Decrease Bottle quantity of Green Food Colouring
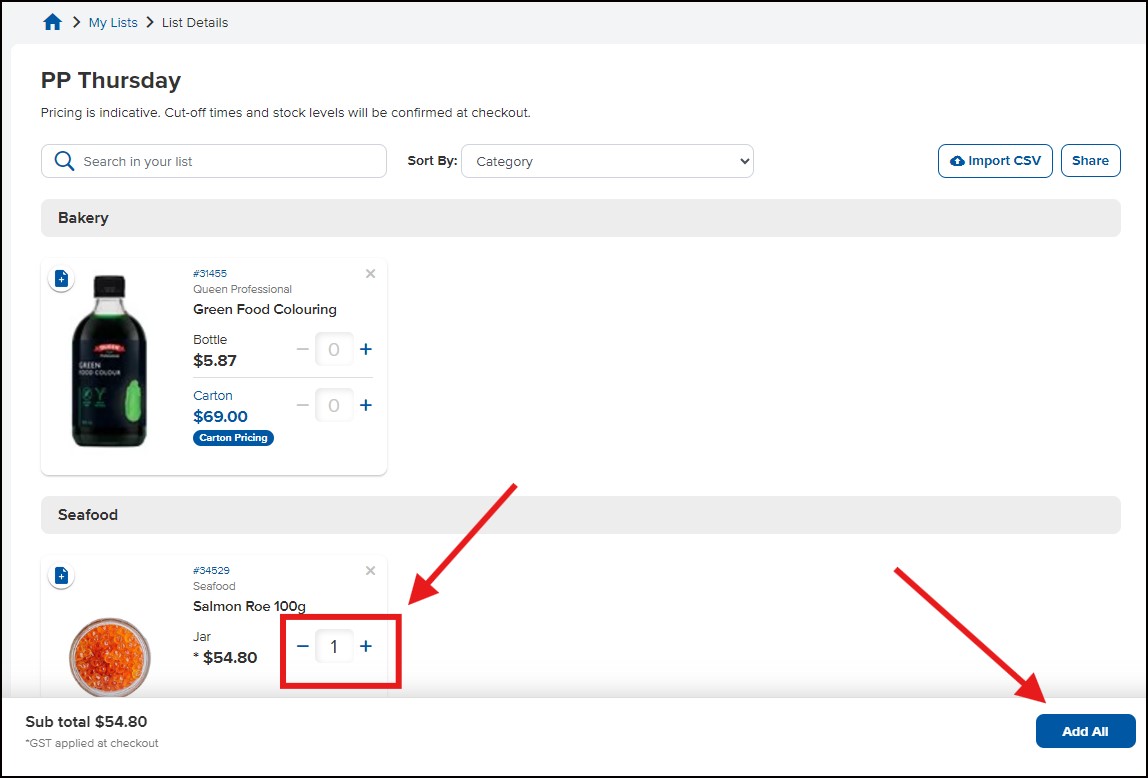The height and width of the screenshot is (778, 1148). click(303, 349)
